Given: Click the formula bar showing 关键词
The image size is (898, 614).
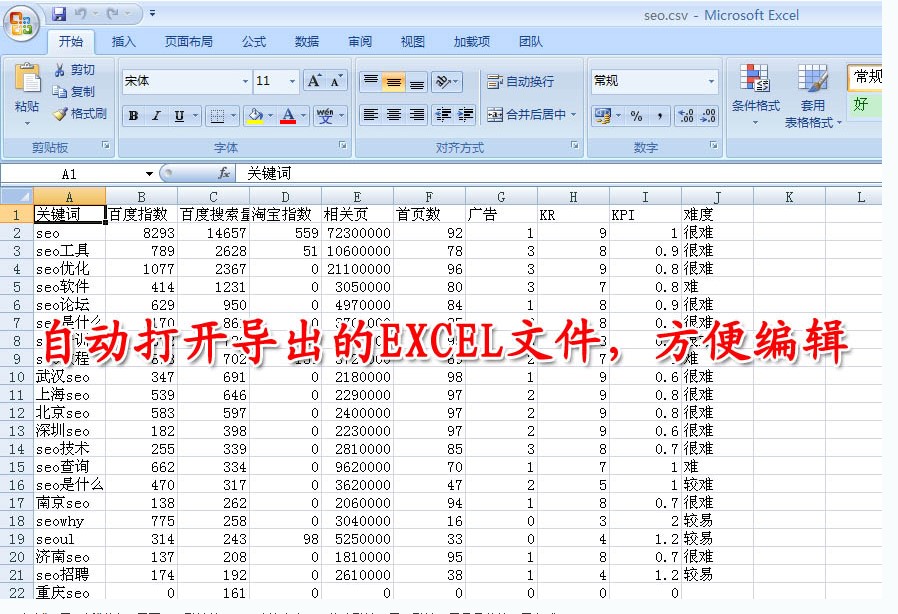Looking at the screenshot, I should tap(558, 173).
